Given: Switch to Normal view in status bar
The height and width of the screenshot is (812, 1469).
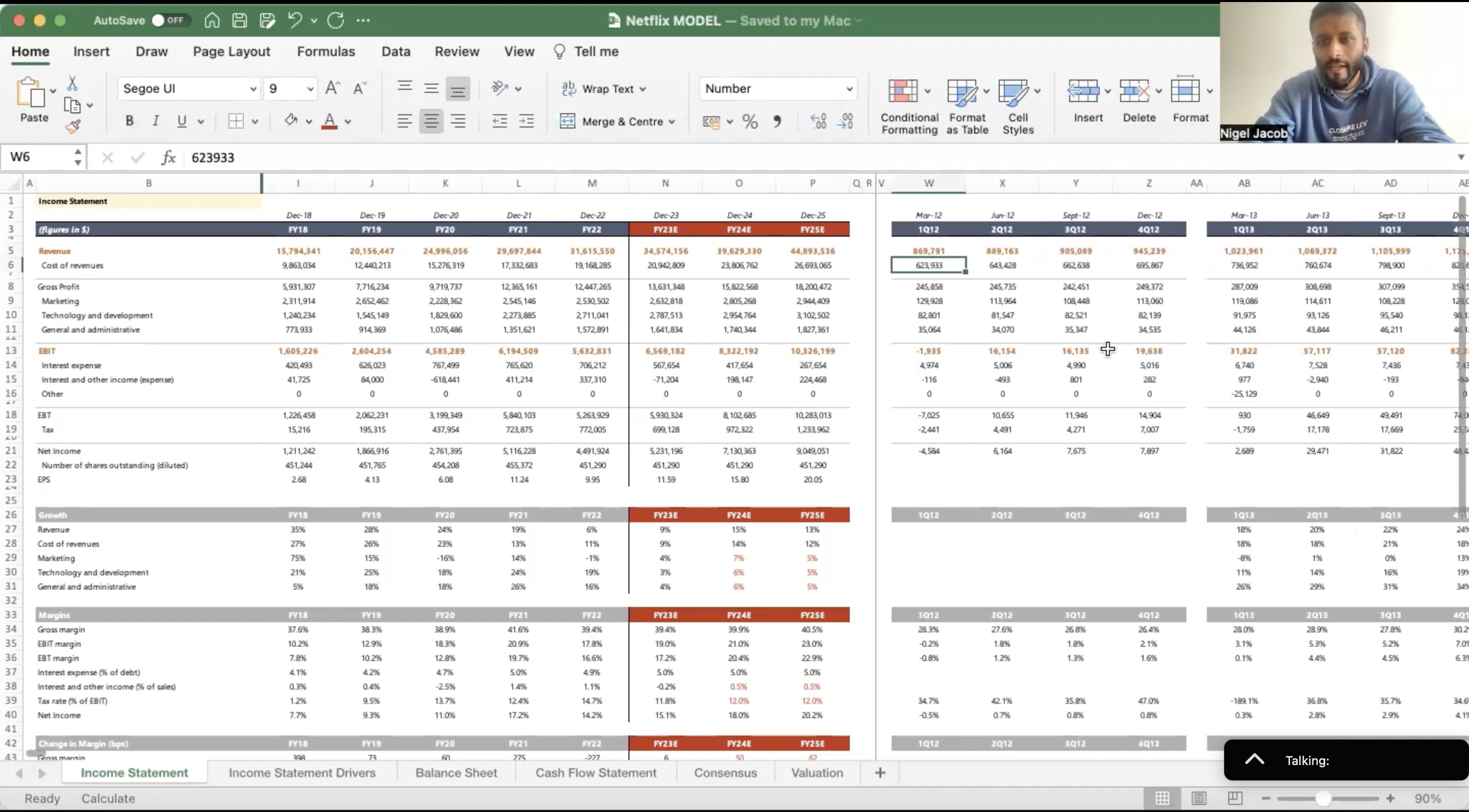Looking at the screenshot, I should (x=1162, y=798).
